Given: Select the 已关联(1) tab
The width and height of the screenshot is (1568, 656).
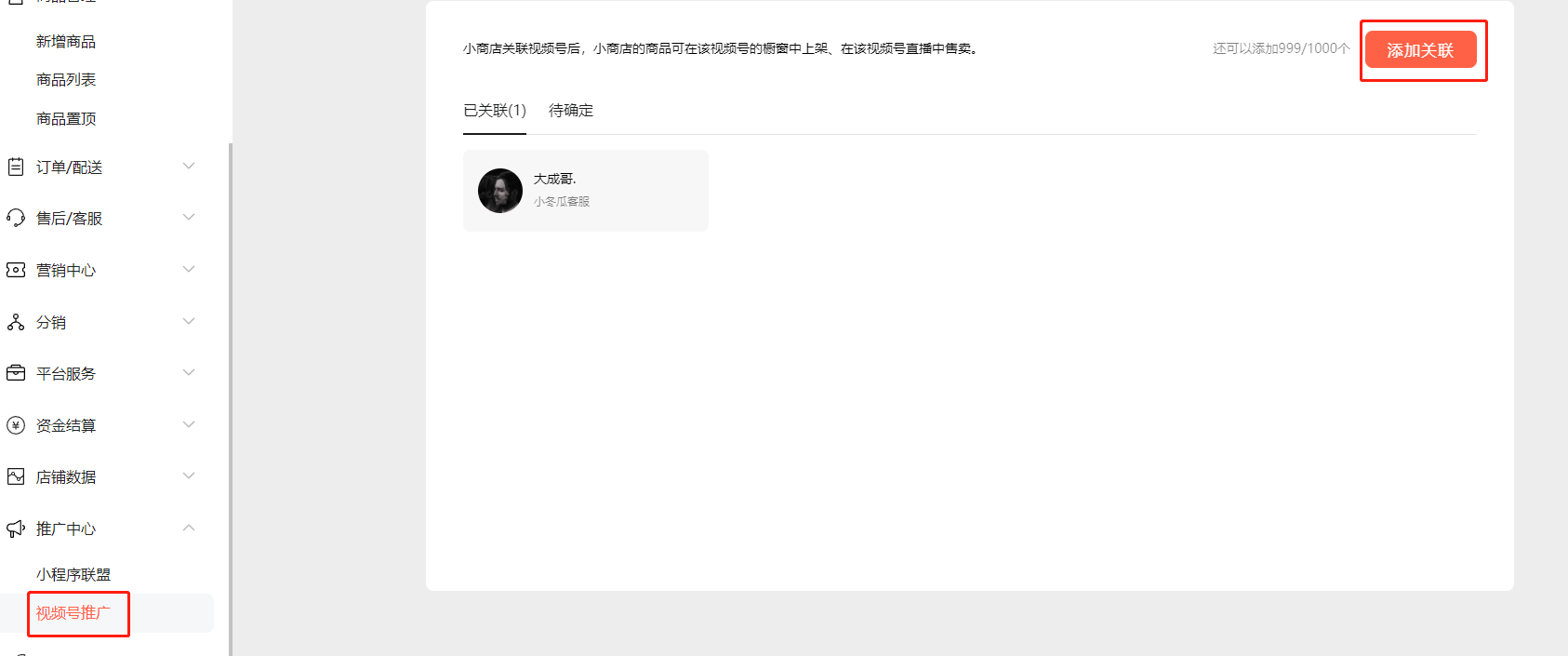Looking at the screenshot, I should (x=495, y=110).
